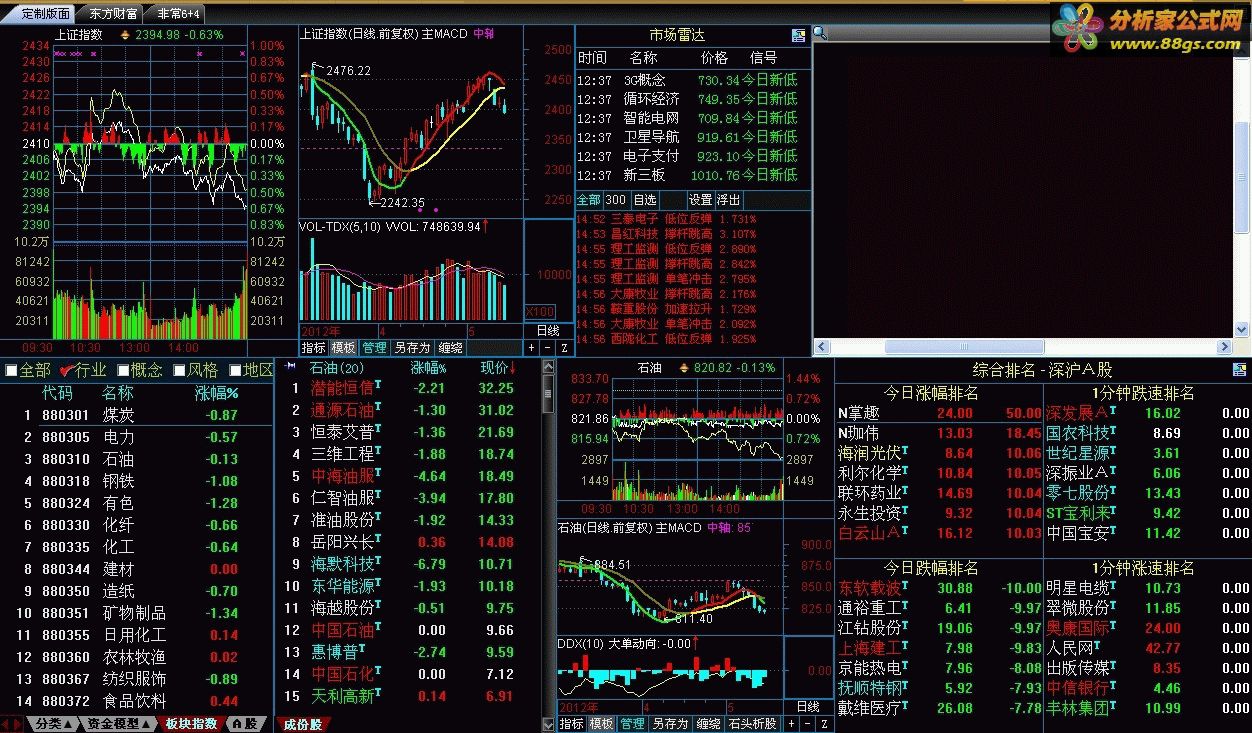Viewport: 1252px width, 733px height.
Task: Click - button under 石油 chart
Action: 807,724
